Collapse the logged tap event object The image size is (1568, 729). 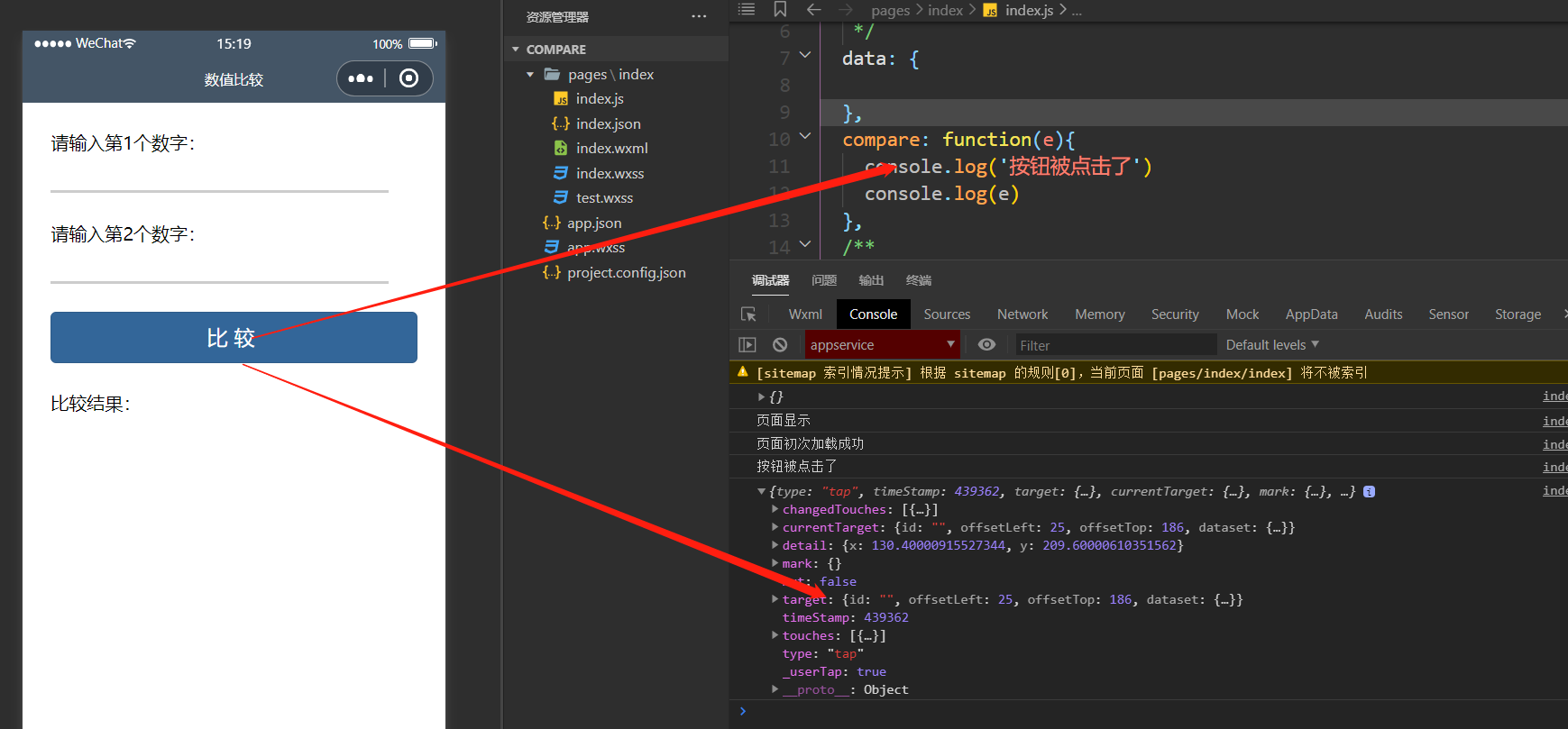762,491
